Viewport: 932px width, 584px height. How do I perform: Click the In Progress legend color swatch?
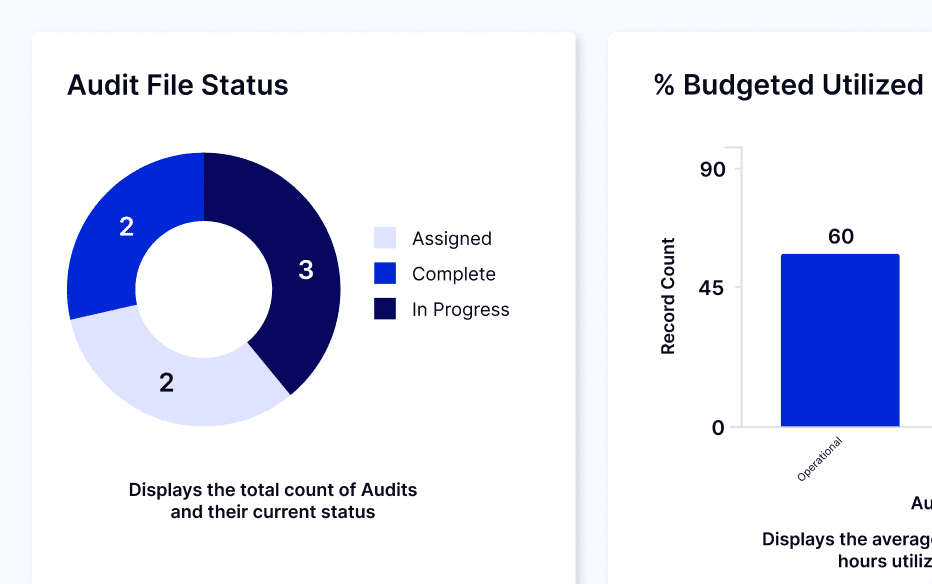(x=384, y=309)
